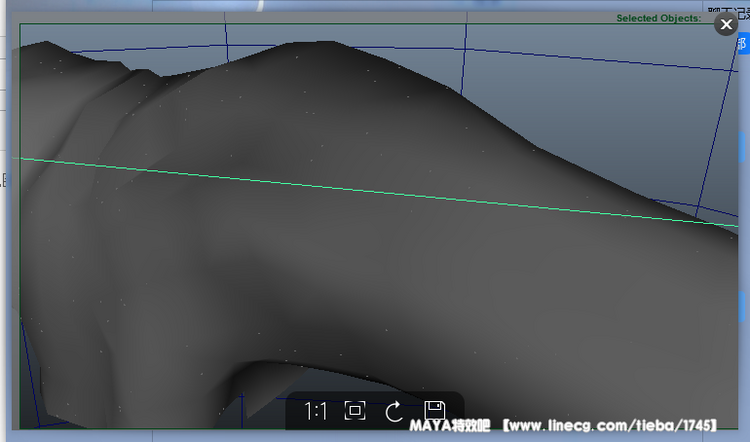
Task: Click the fit-to-screen icon
Action: [354, 411]
